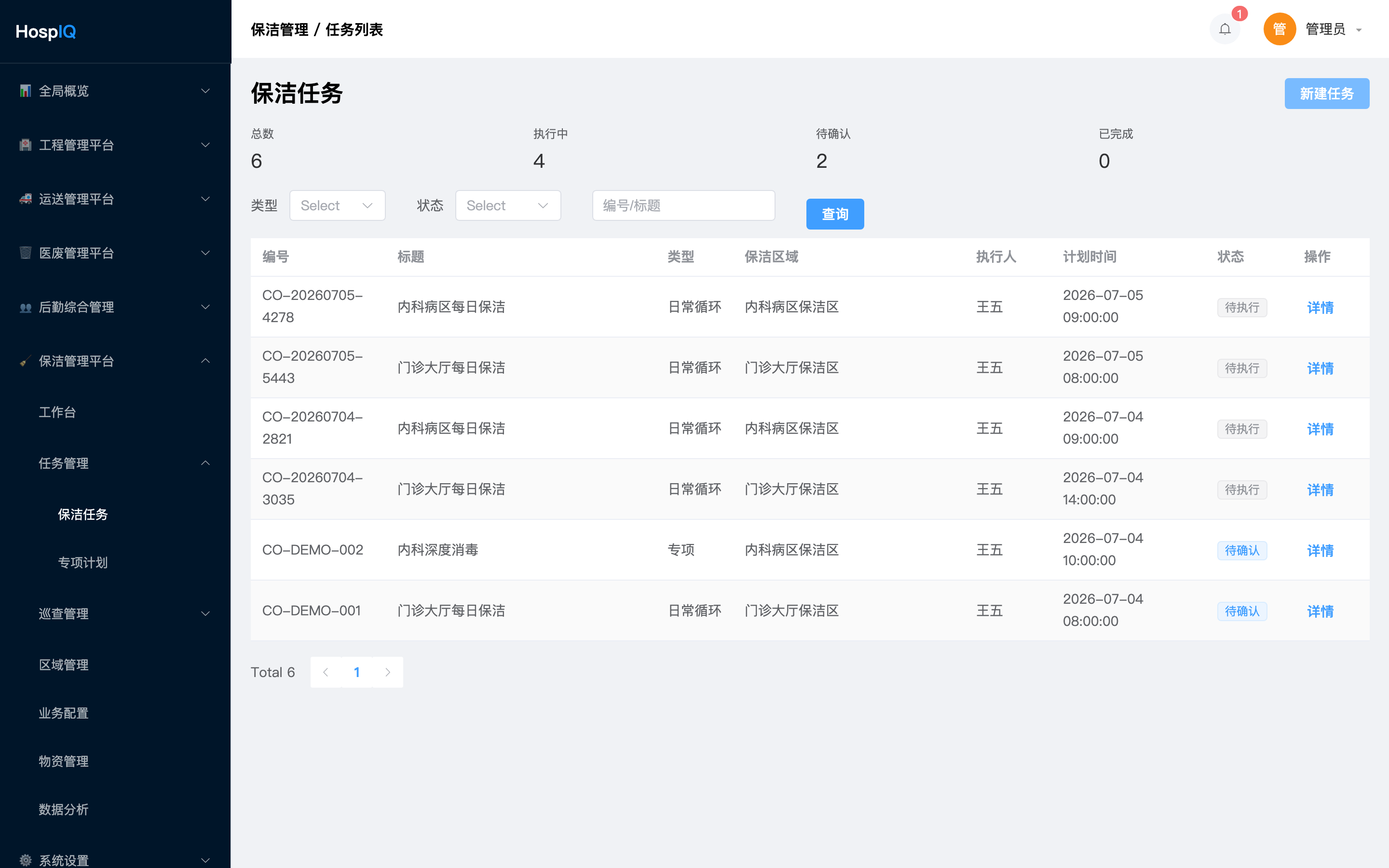Open the 状态 Select dropdown
This screenshot has width=1389, height=868.
[x=508, y=205]
